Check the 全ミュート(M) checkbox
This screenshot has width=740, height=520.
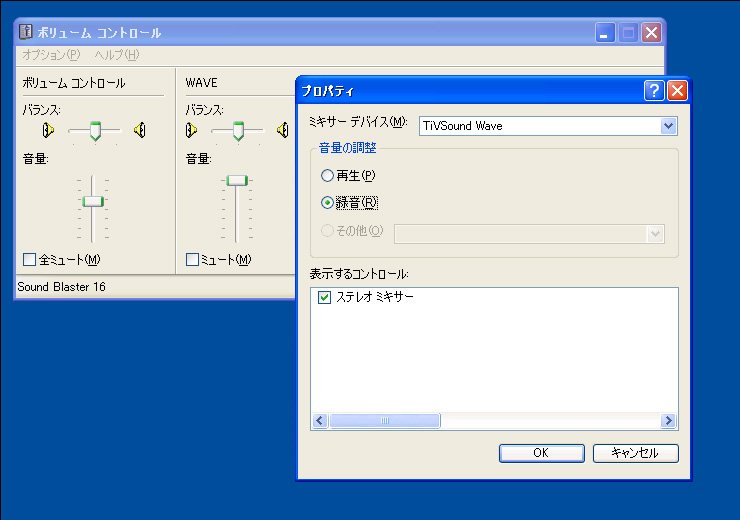pyautogui.click(x=29, y=260)
